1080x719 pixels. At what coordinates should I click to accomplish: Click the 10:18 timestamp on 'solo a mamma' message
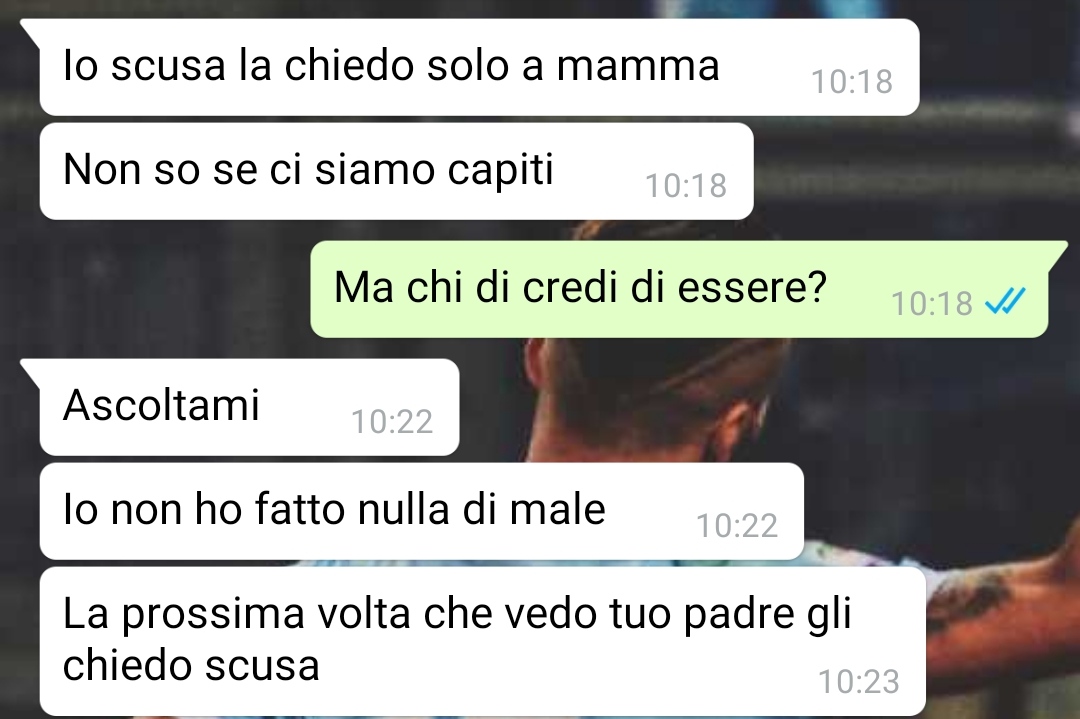click(852, 81)
